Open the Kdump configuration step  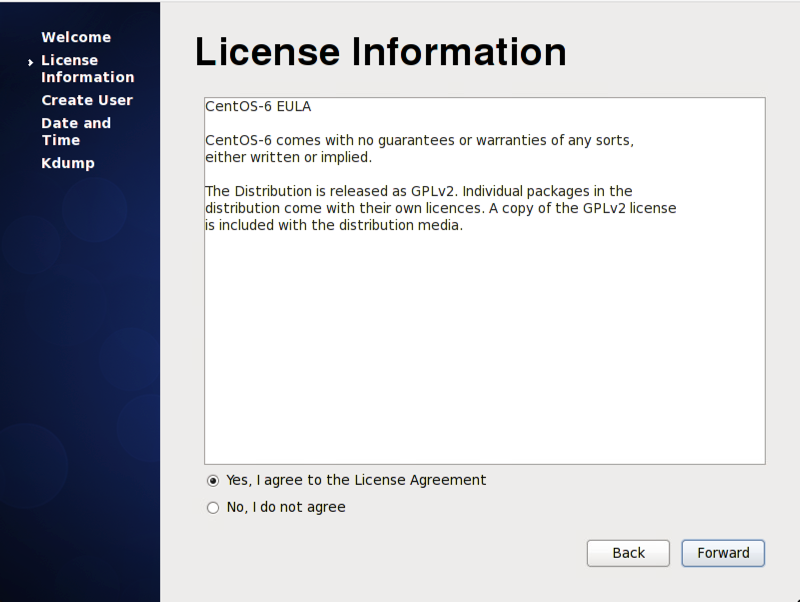coord(68,162)
